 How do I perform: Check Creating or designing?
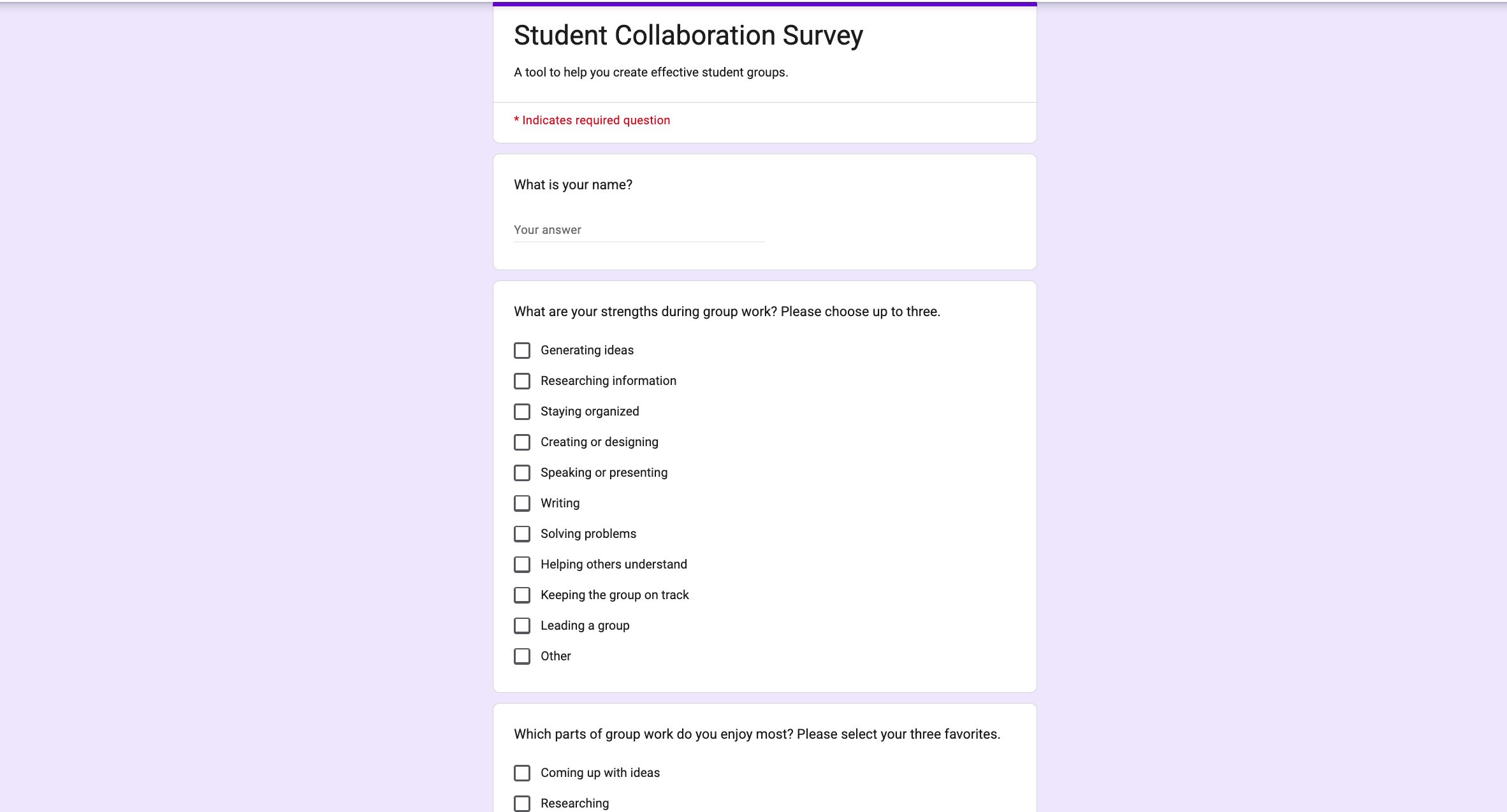[x=522, y=442]
